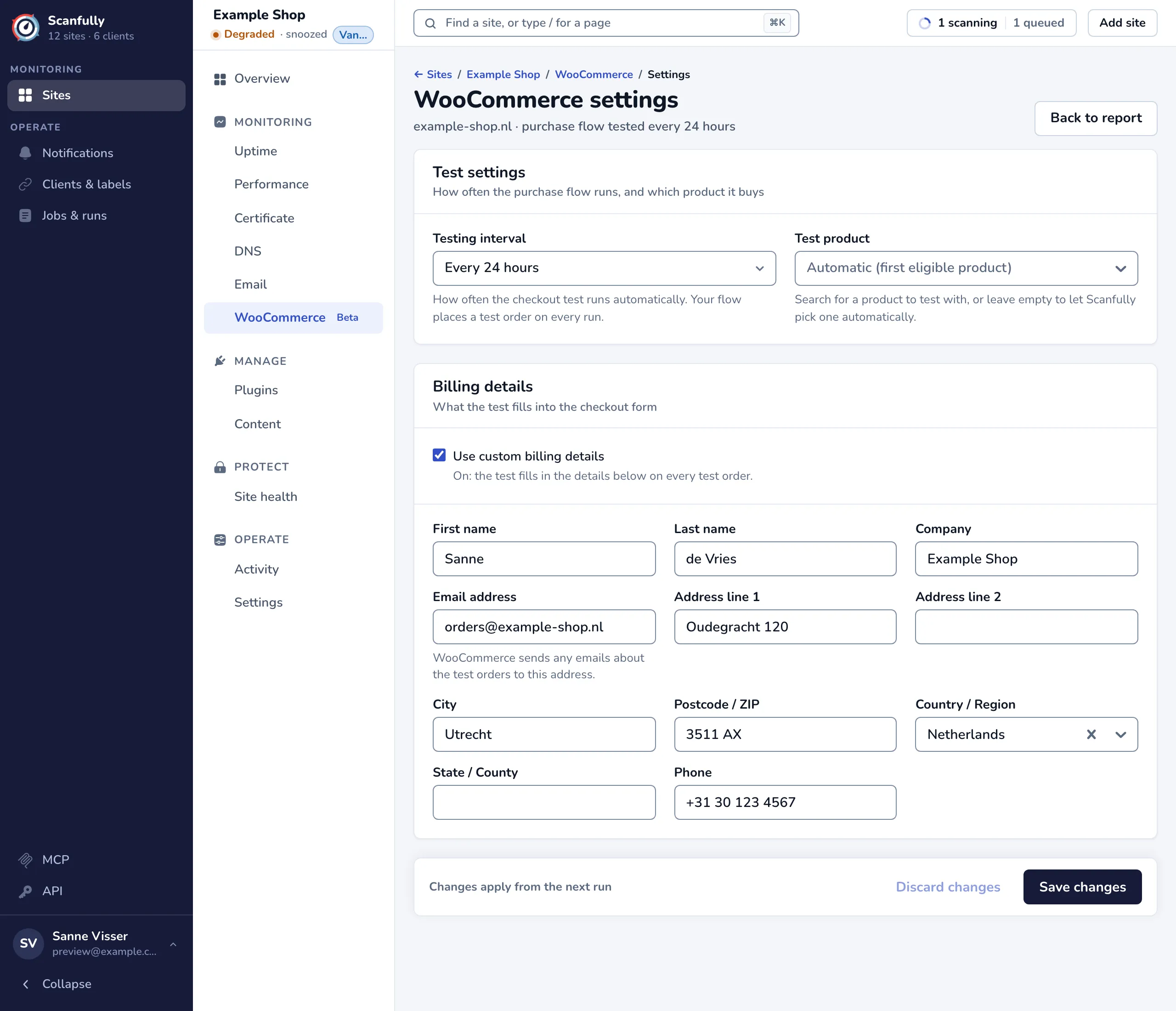
Task: Click the Email address field
Action: [544, 627]
